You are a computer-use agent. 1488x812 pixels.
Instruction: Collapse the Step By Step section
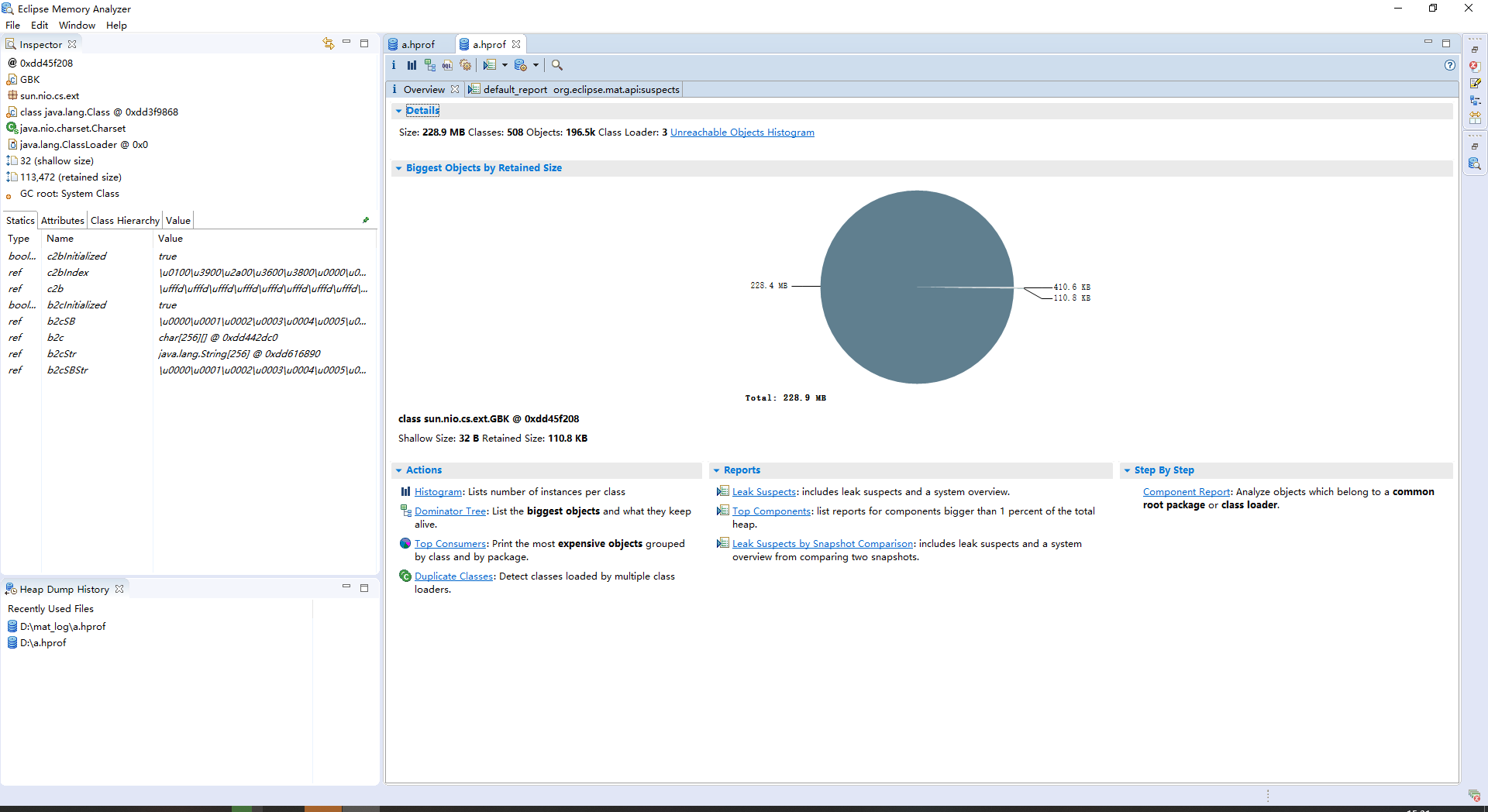tap(1128, 470)
